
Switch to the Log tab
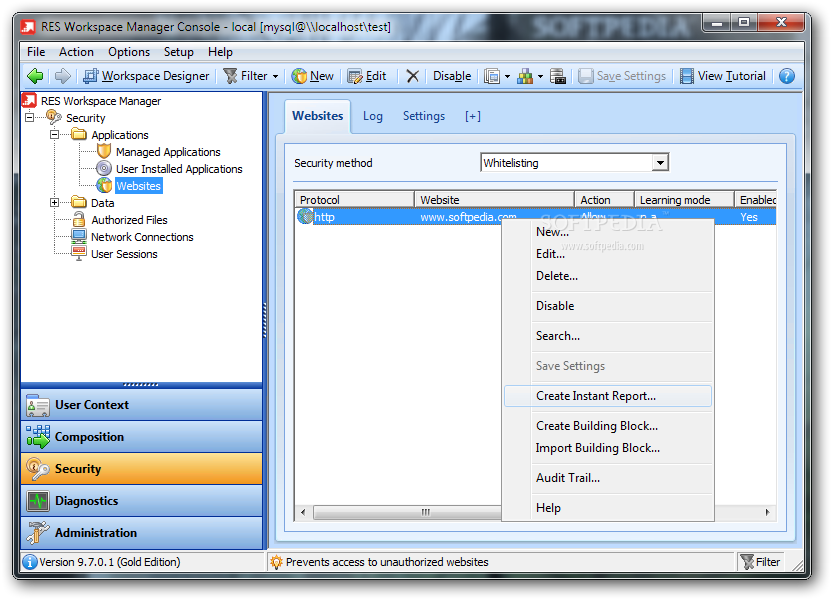tap(372, 116)
